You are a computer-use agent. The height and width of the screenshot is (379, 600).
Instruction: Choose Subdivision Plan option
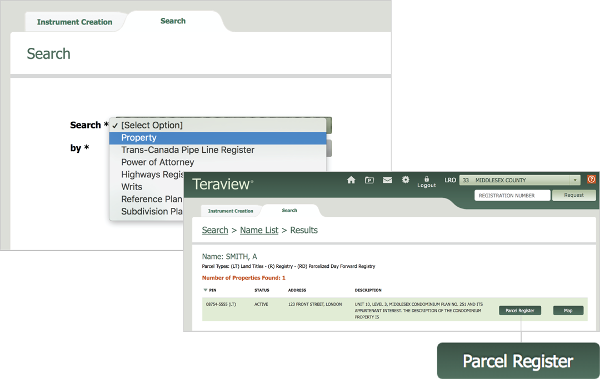point(147,211)
